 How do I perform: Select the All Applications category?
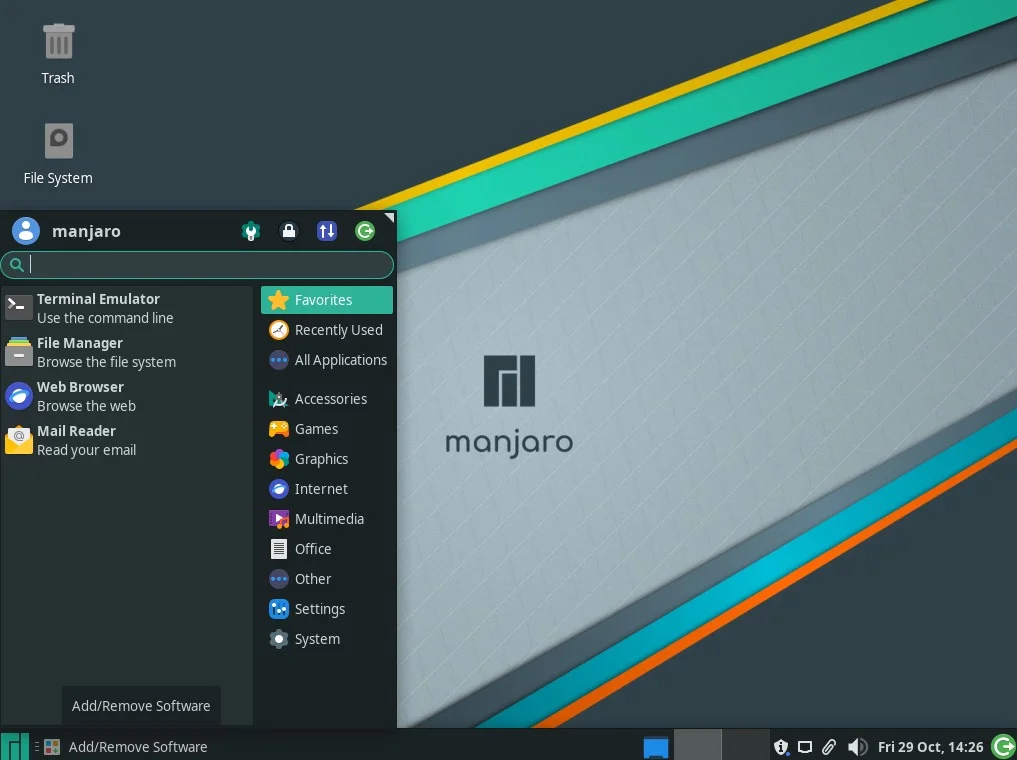coord(327,360)
